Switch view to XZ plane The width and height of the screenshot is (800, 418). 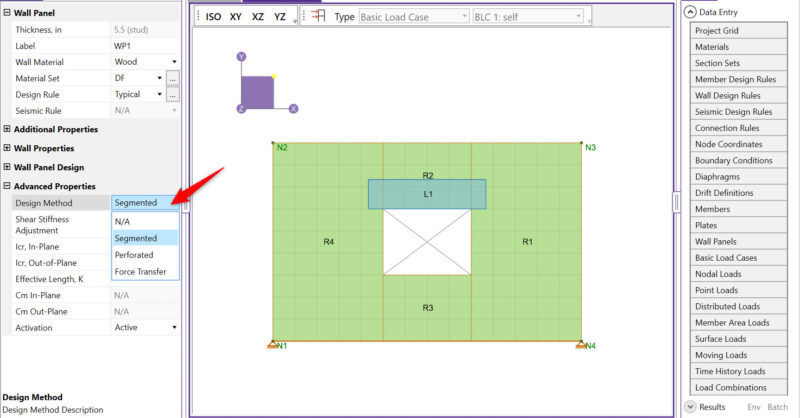(258, 17)
